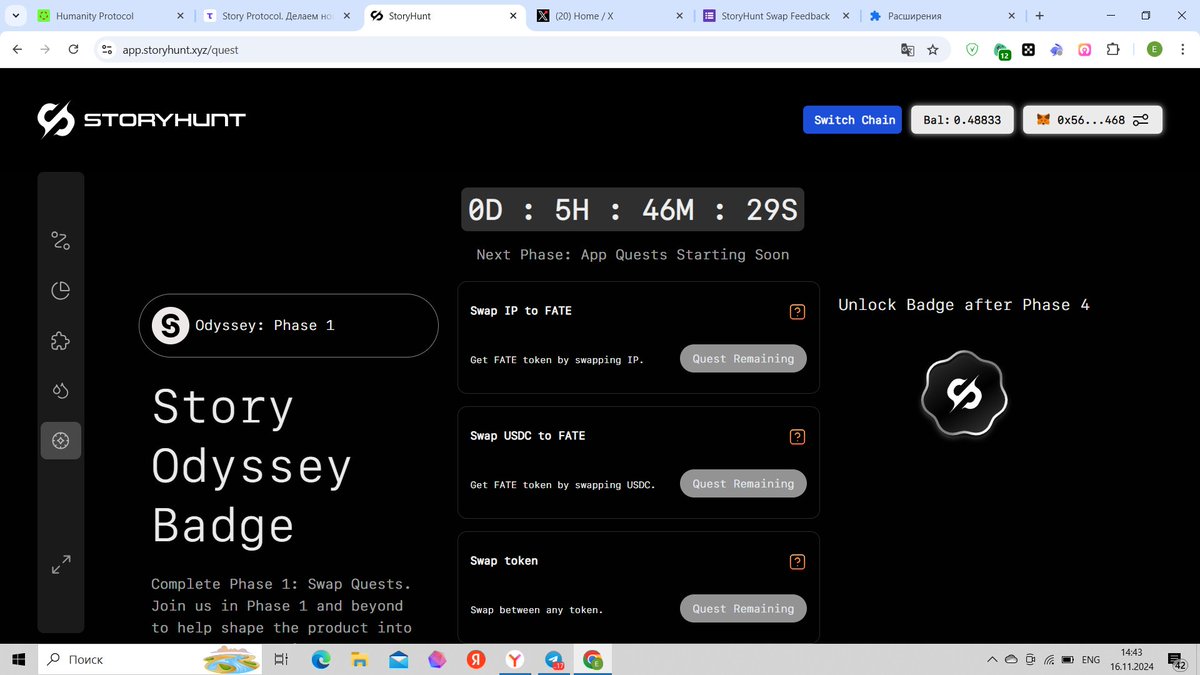Image resolution: width=1200 pixels, height=675 pixels.
Task: Open File Explorer from the taskbar
Action: point(360,660)
